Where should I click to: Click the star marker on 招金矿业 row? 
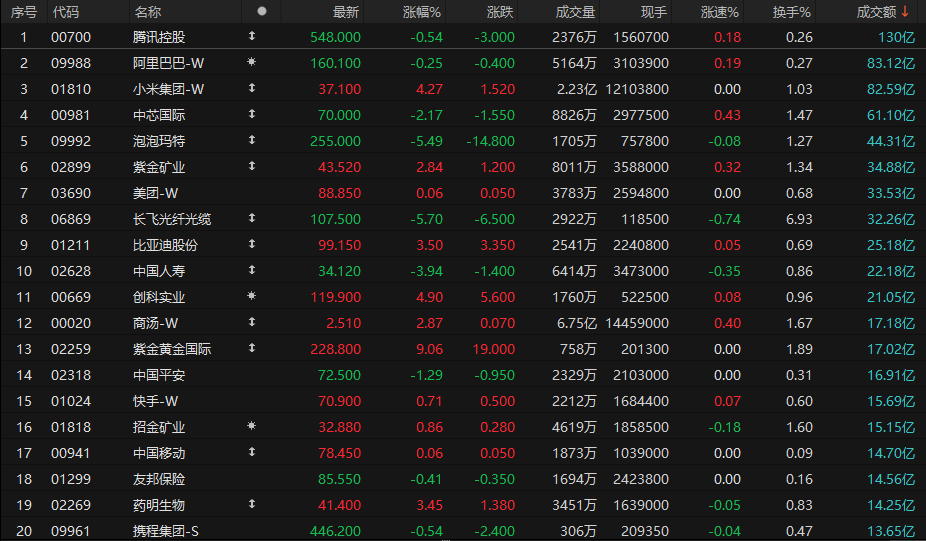(x=252, y=426)
